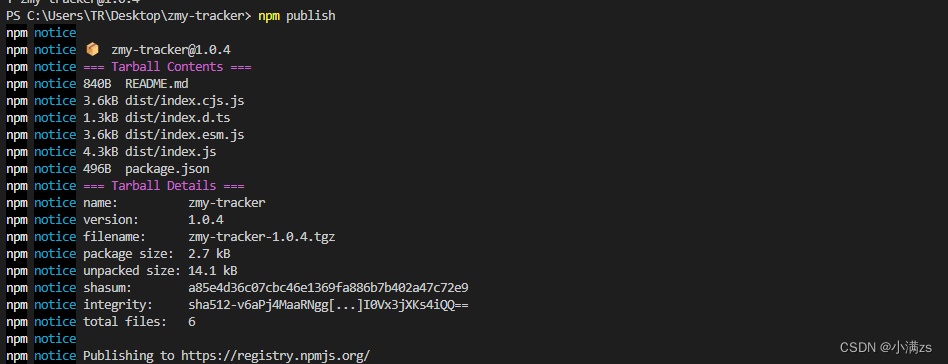Select the shasum hash value
This screenshot has height=364, width=948.
pos(328,287)
